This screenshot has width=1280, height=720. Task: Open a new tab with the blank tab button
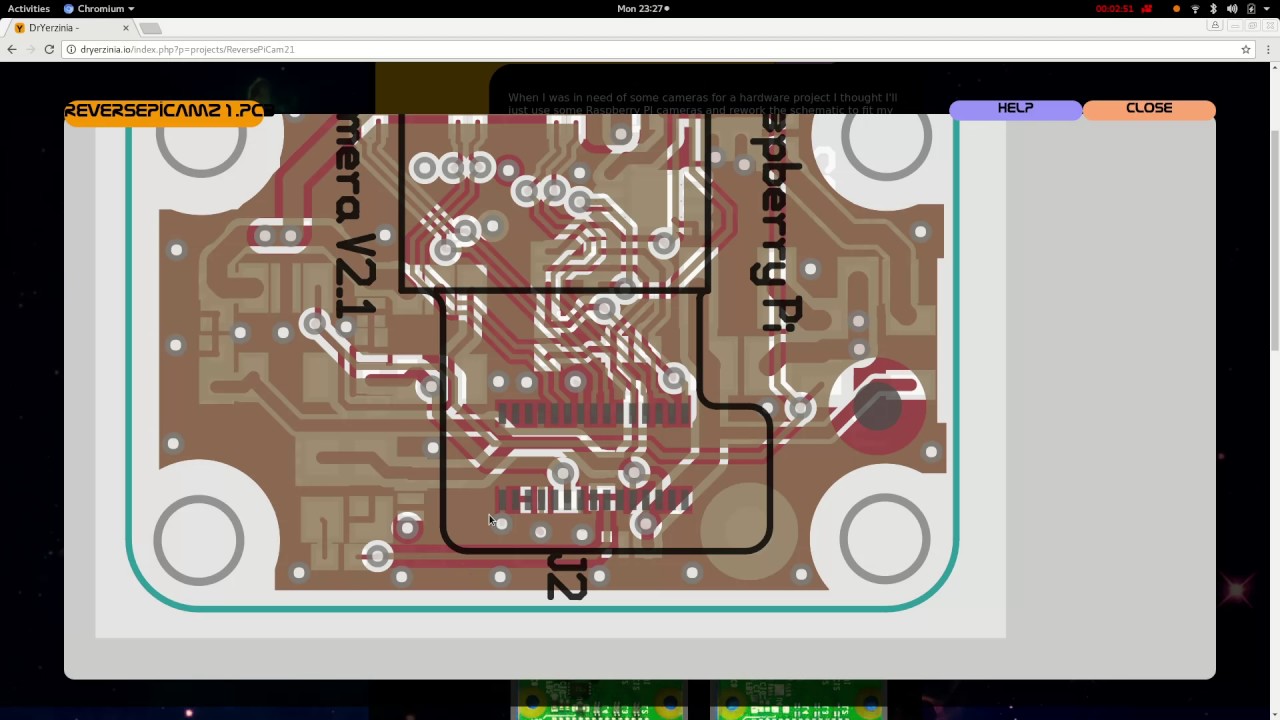tap(150, 28)
